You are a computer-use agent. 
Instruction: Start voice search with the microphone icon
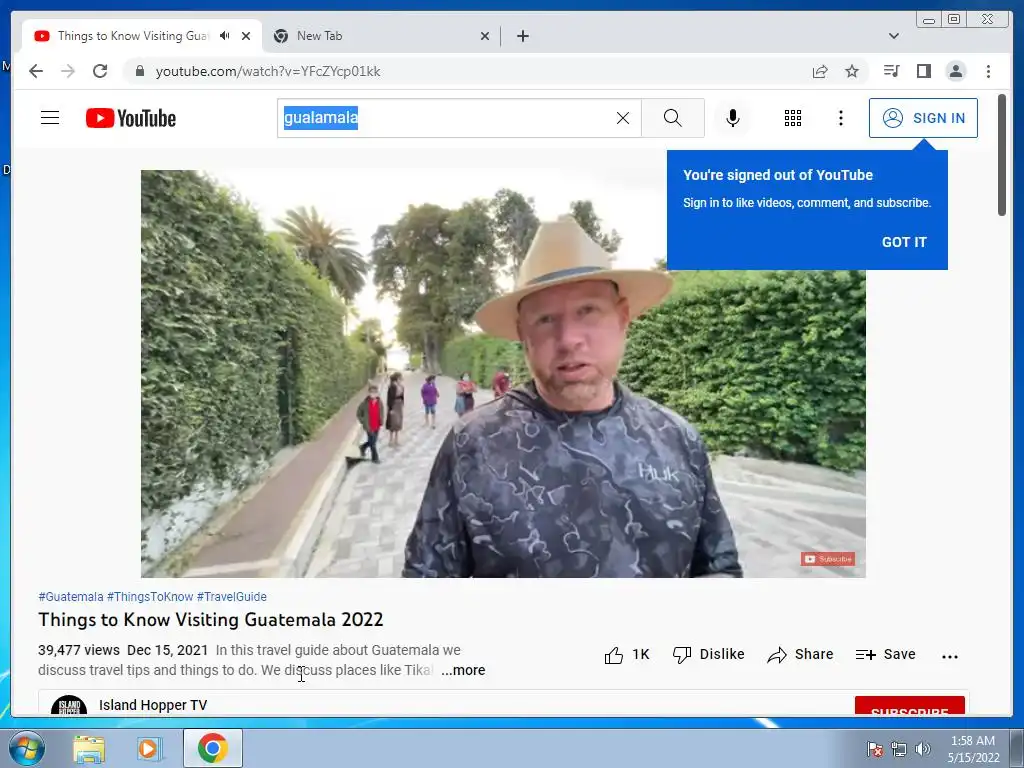pos(733,118)
